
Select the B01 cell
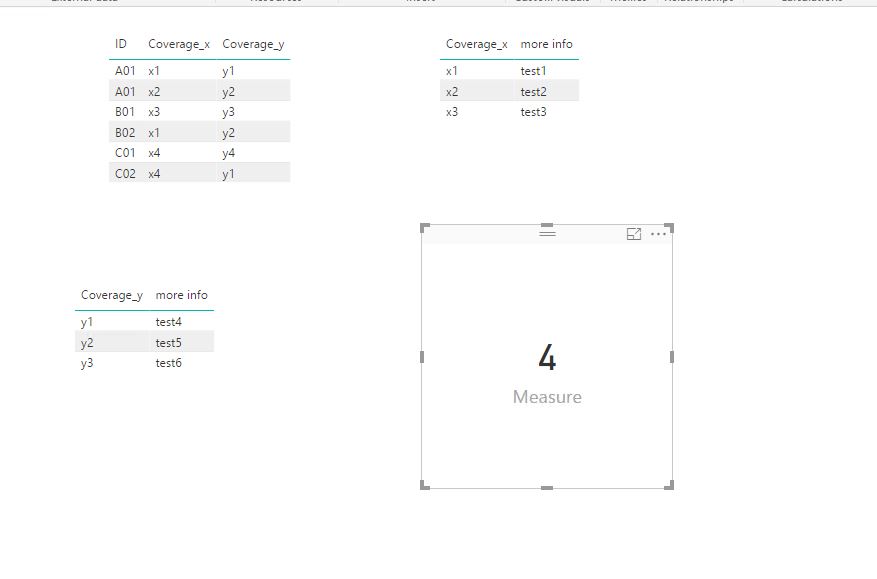point(125,112)
